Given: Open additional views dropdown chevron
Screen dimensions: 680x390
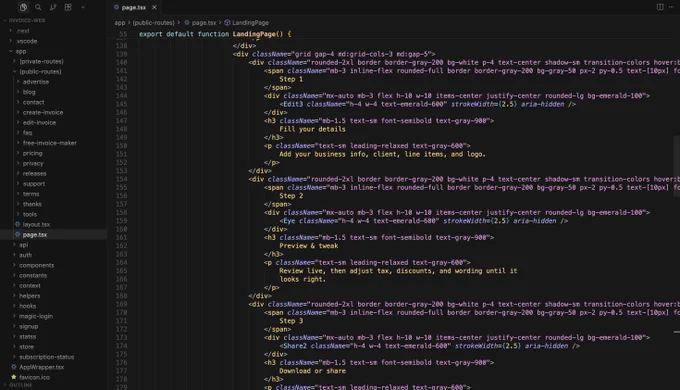Looking at the screenshot, I should [x=83, y=7].
